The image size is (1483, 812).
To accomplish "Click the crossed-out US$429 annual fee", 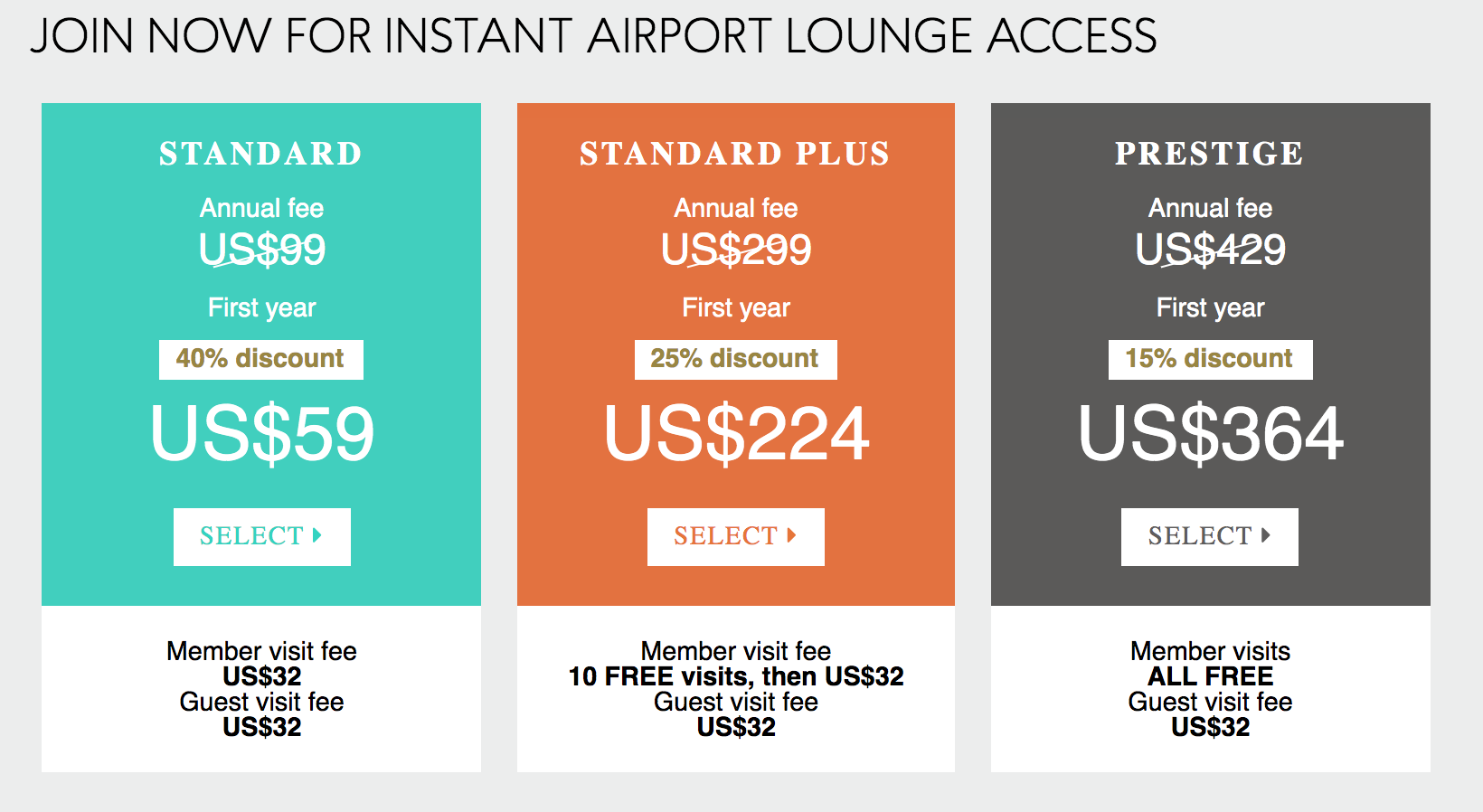I will [x=1210, y=250].
